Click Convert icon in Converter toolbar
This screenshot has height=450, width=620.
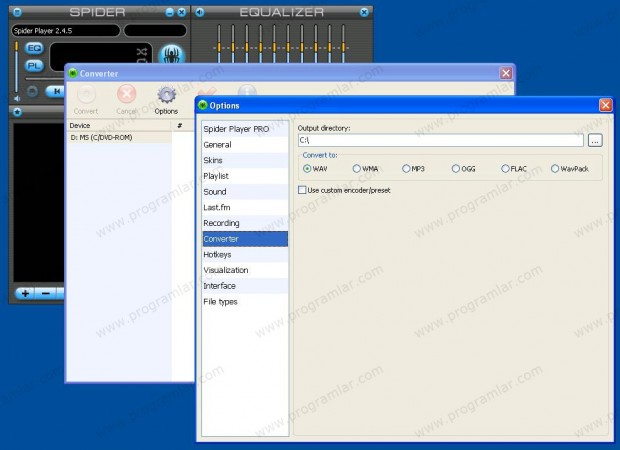(x=86, y=100)
